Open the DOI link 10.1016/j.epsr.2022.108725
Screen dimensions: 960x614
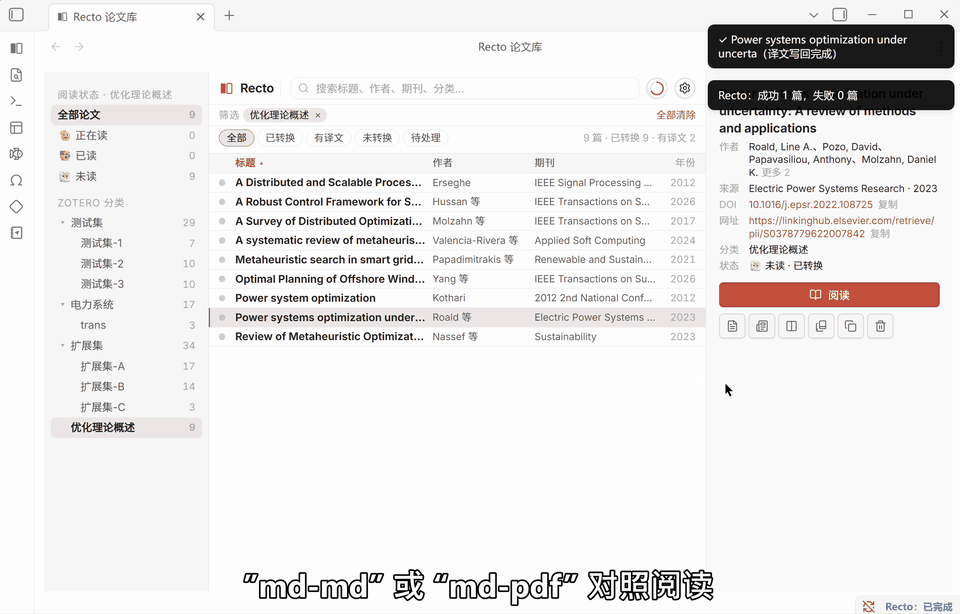810,204
